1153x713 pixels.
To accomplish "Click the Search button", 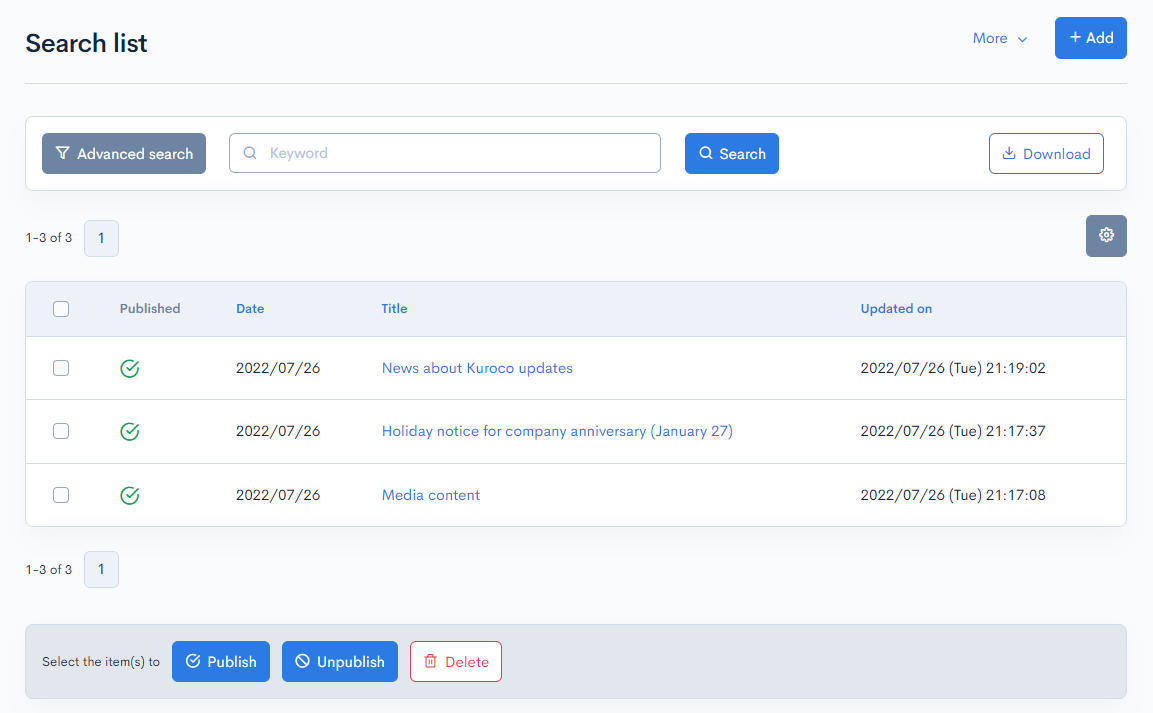I will click(732, 153).
